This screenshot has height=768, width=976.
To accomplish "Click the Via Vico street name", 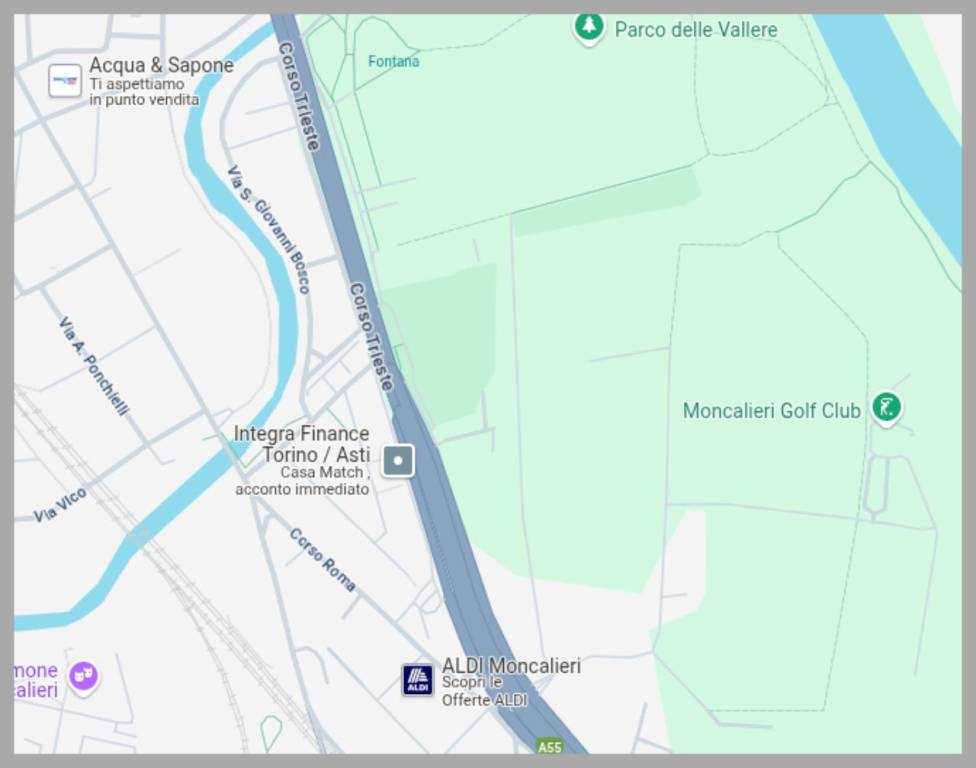I will [x=60, y=505].
